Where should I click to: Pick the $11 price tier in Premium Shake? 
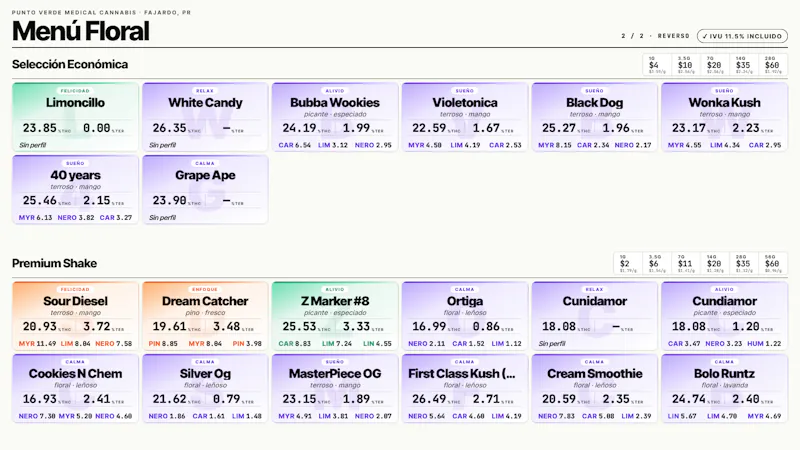(x=685, y=264)
